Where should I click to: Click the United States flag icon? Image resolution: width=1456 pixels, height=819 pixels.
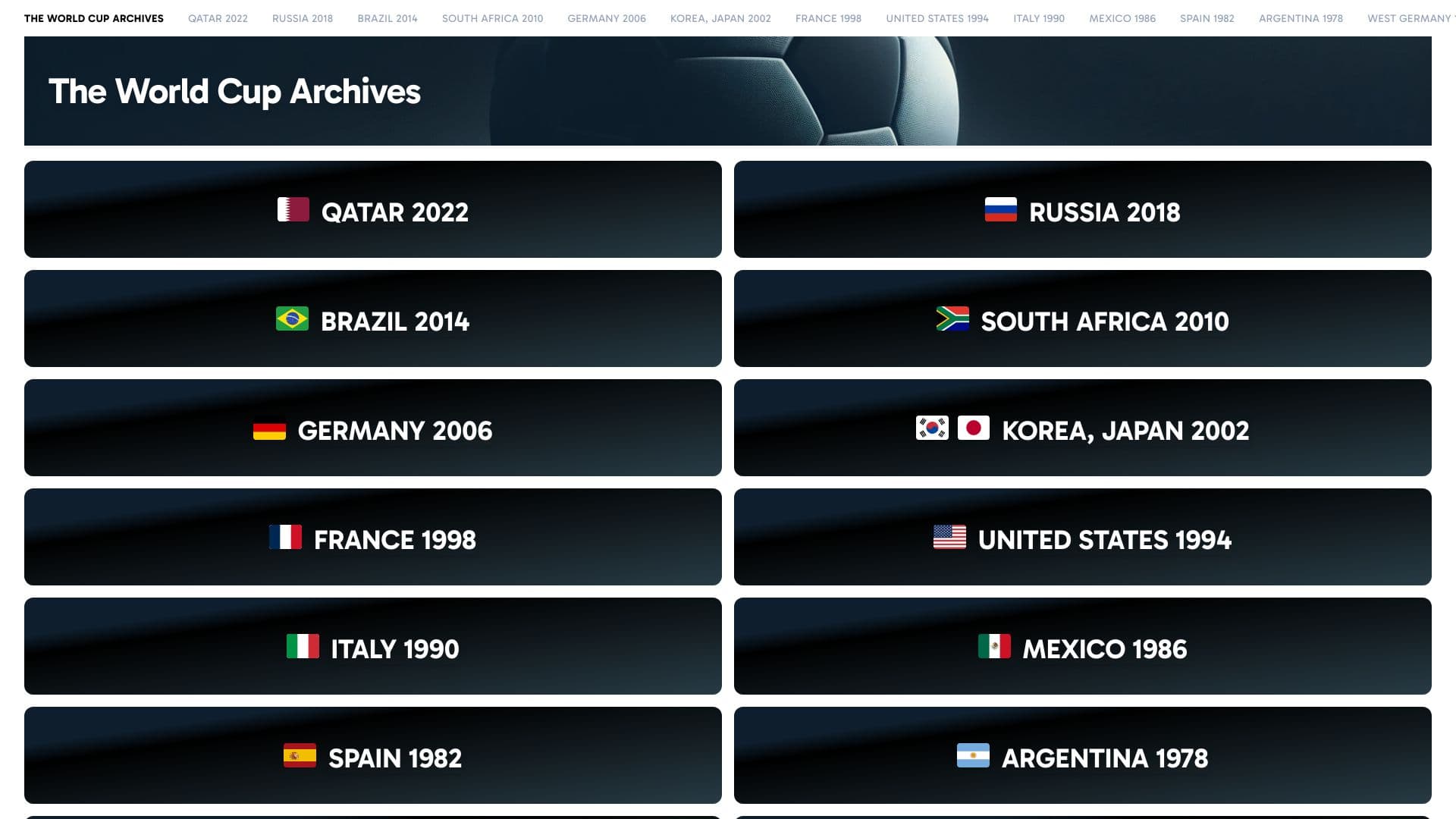click(x=948, y=537)
